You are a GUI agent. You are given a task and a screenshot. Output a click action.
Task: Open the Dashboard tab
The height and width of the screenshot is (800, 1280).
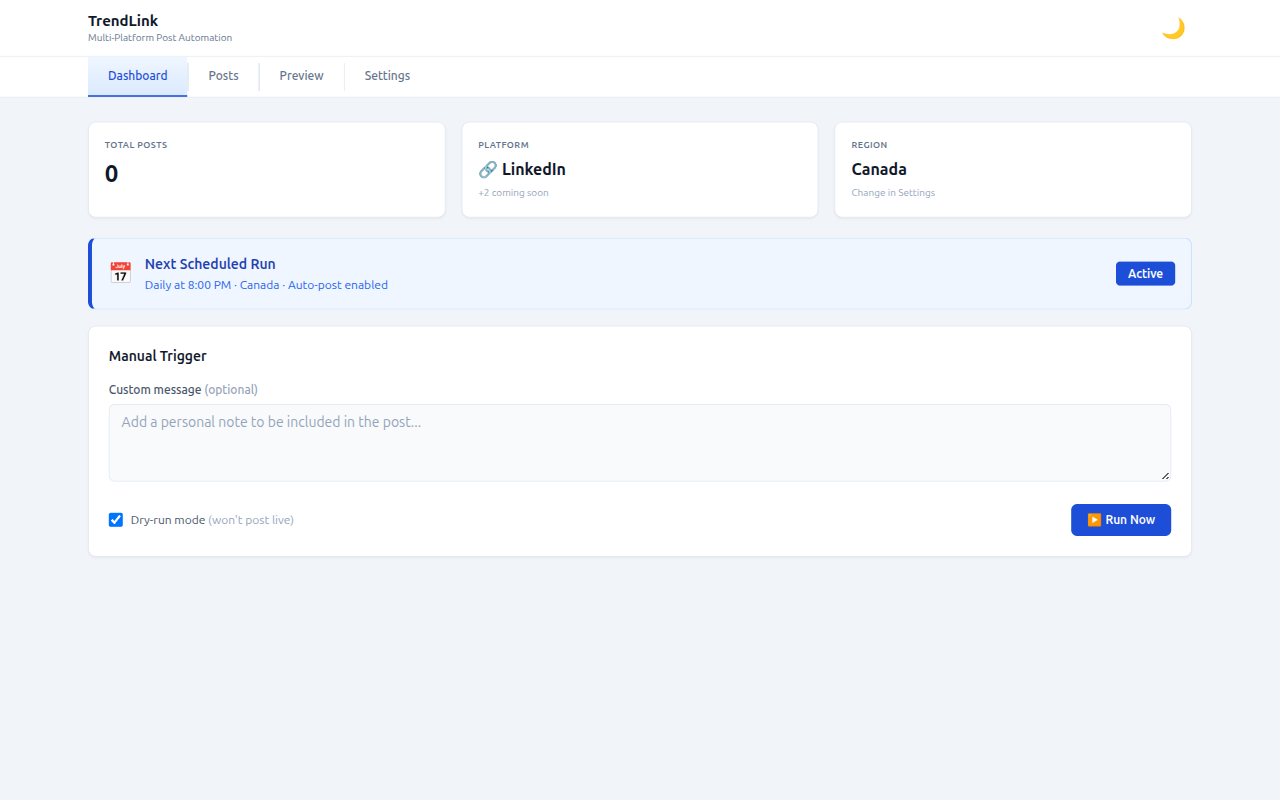(x=138, y=76)
